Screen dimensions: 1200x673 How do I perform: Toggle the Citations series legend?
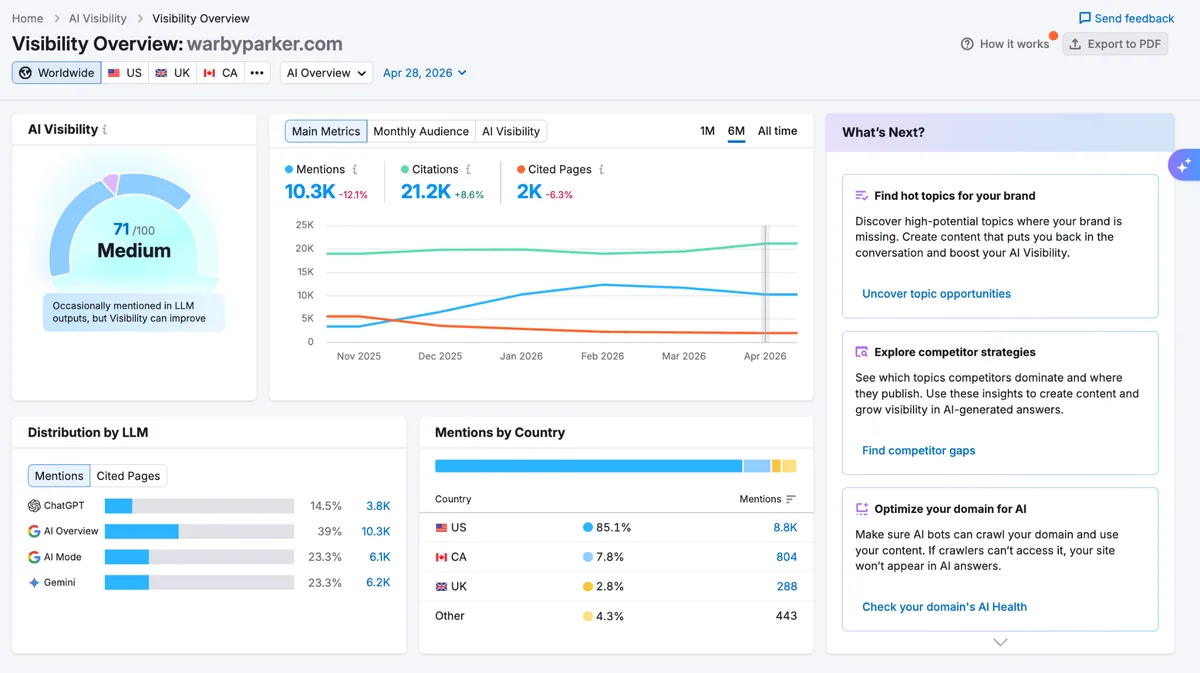[429, 170]
